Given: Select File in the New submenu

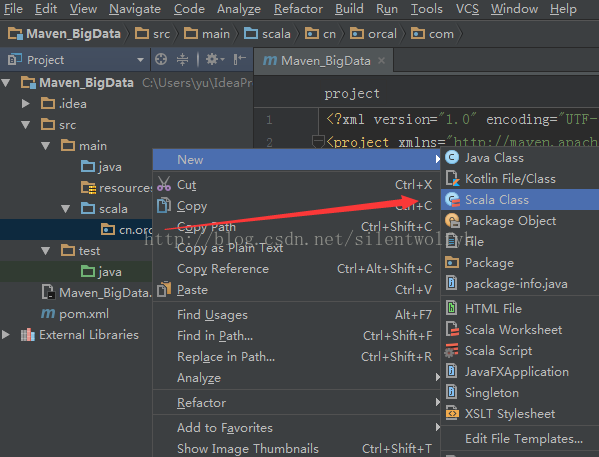Looking at the screenshot, I should (520, 241).
